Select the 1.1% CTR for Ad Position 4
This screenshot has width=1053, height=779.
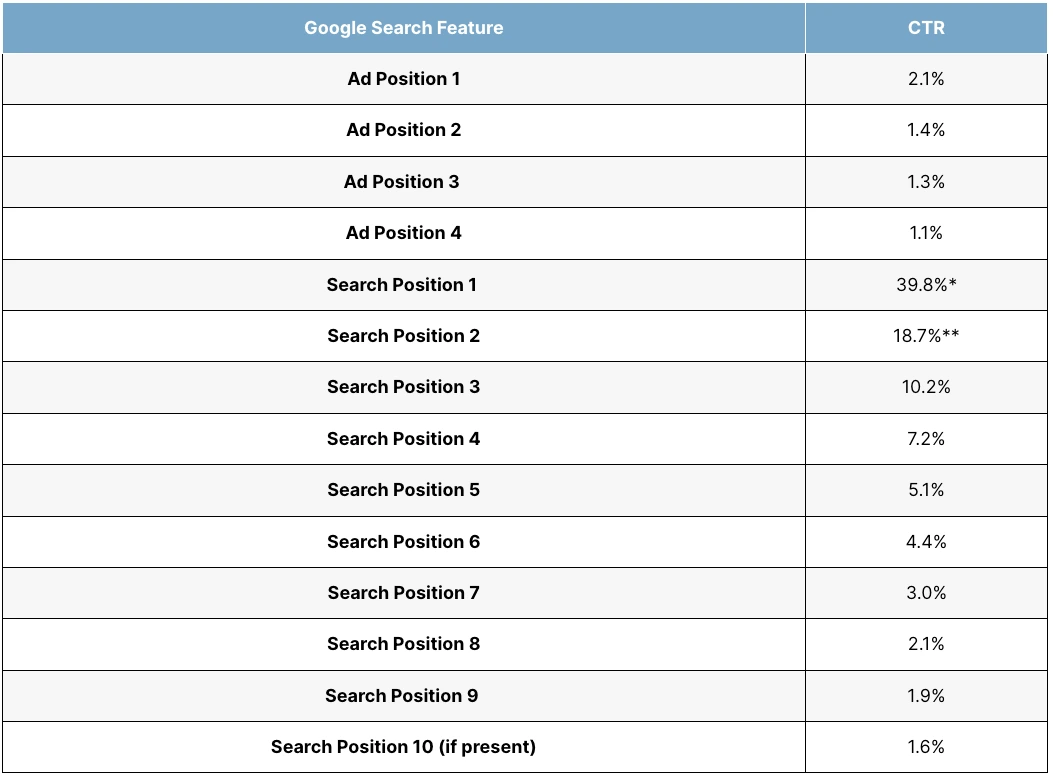(x=925, y=233)
